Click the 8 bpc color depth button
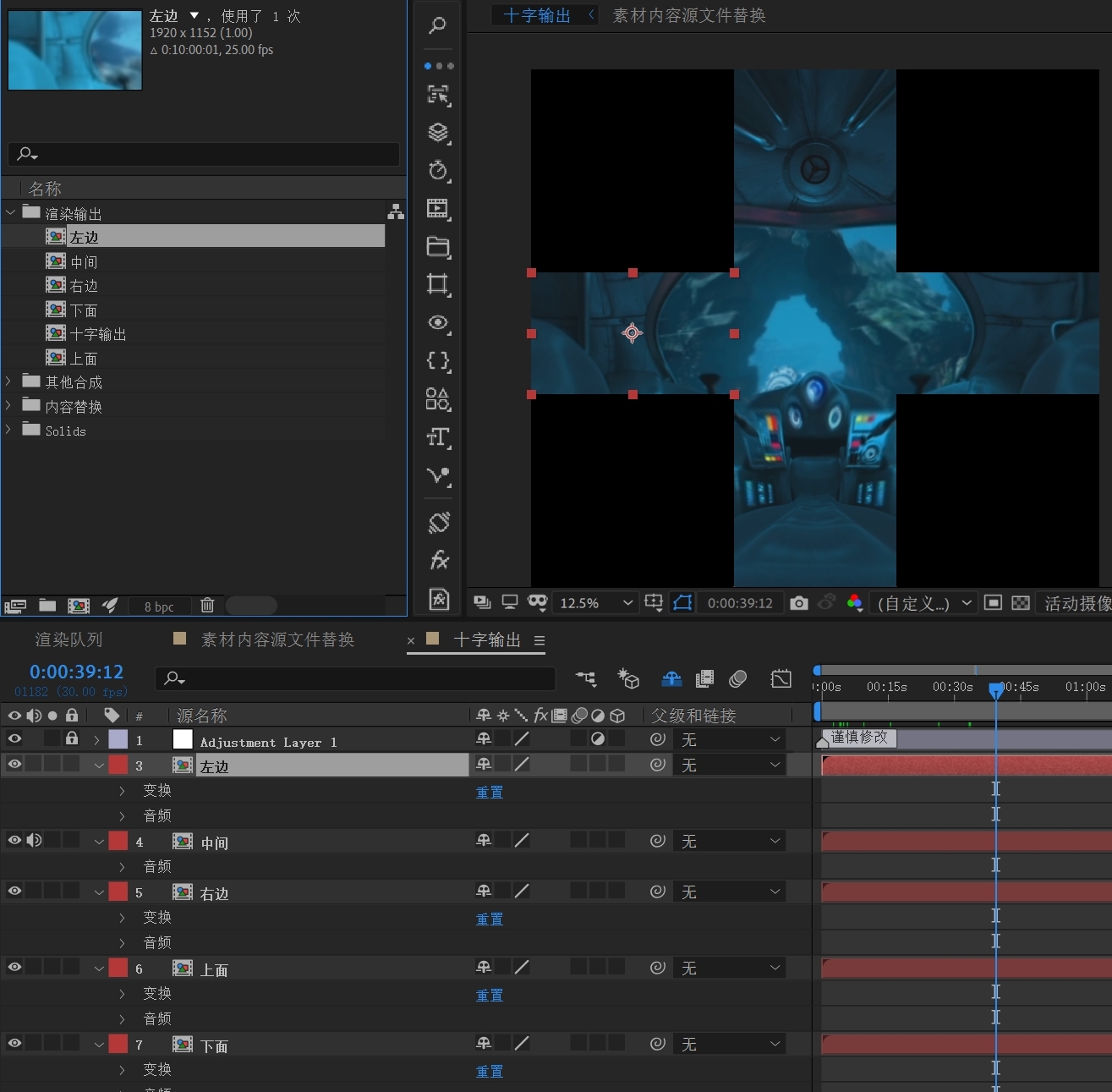The image size is (1112, 1092). coord(159,606)
